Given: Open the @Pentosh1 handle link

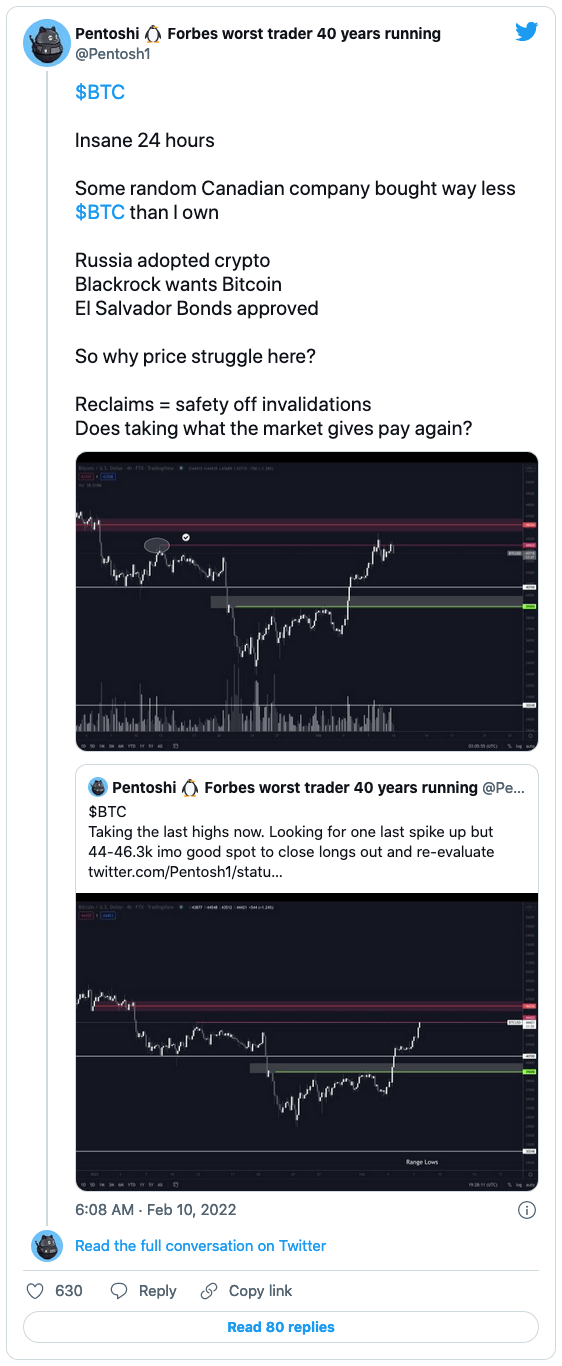Looking at the screenshot, I should [x=112, y=54].
